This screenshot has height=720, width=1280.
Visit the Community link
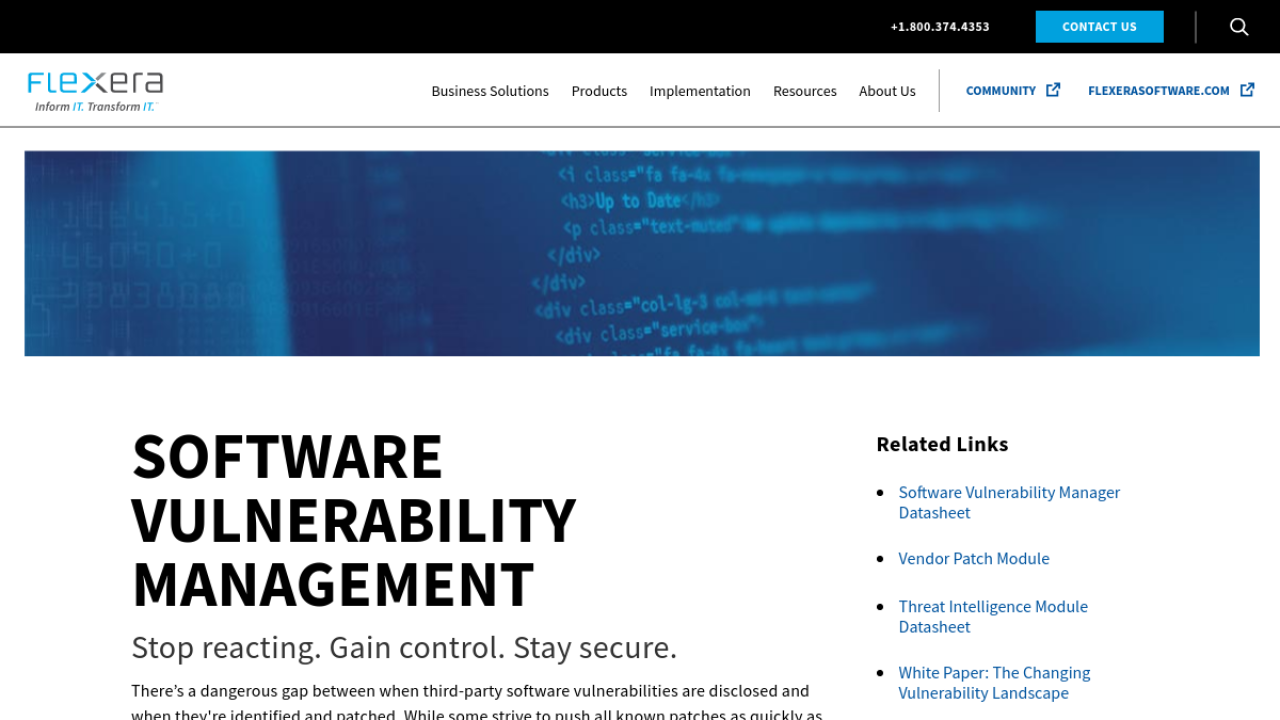click(x=1001, y=91)
